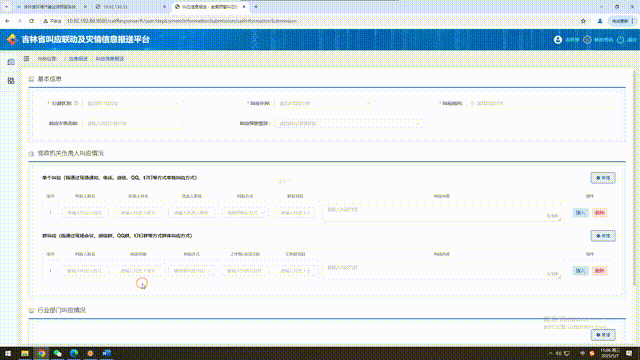
Task: Reload the page with browser refresh icon
Action: (31, 21)
